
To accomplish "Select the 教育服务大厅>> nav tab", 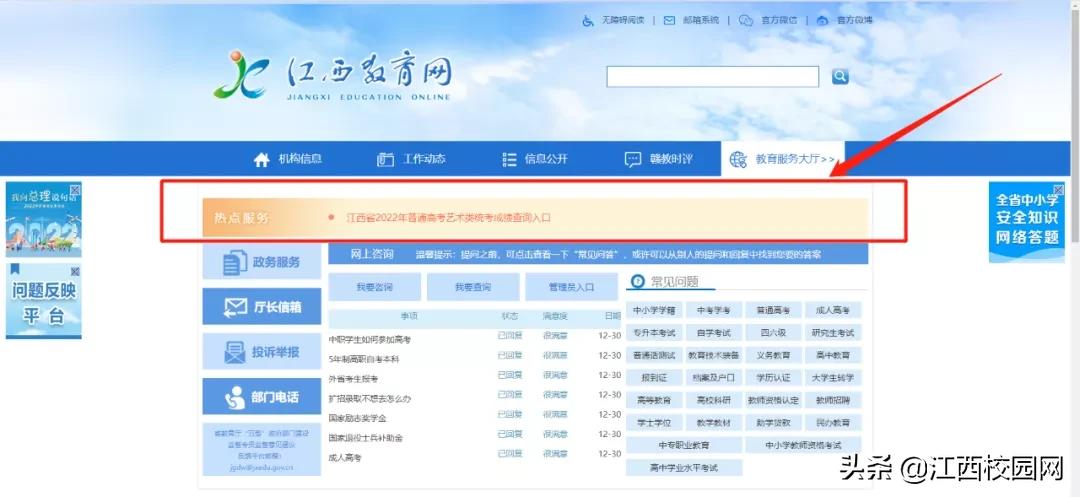I will coord(782,159).
